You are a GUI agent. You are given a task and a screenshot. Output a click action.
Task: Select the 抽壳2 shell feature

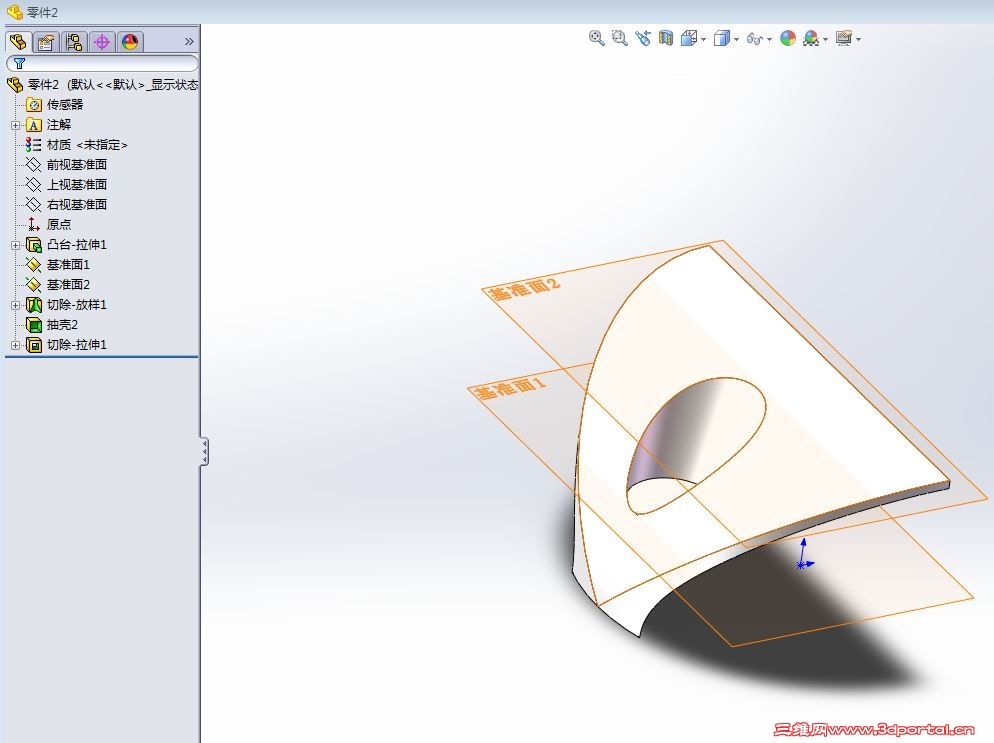coord(52,325)
